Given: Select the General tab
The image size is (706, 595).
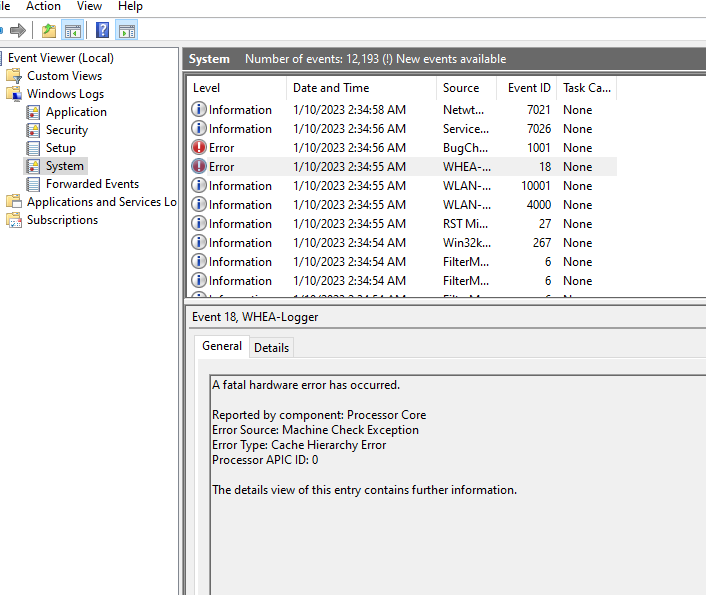Looking at the screenshot, I should coord(222,346).
